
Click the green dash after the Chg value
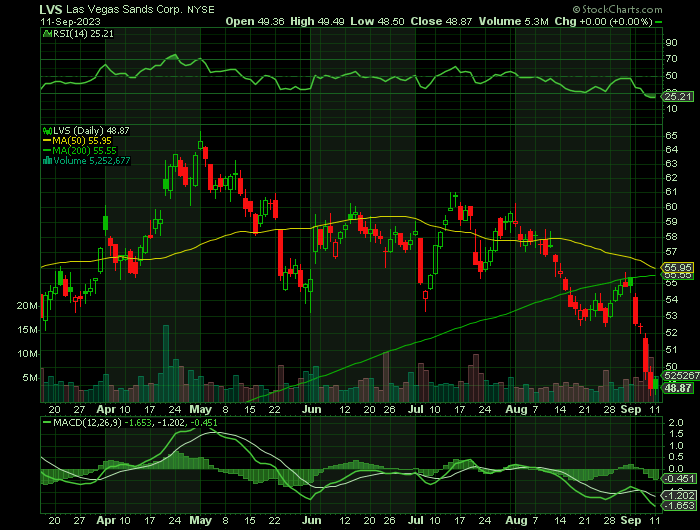click(658, 22)
